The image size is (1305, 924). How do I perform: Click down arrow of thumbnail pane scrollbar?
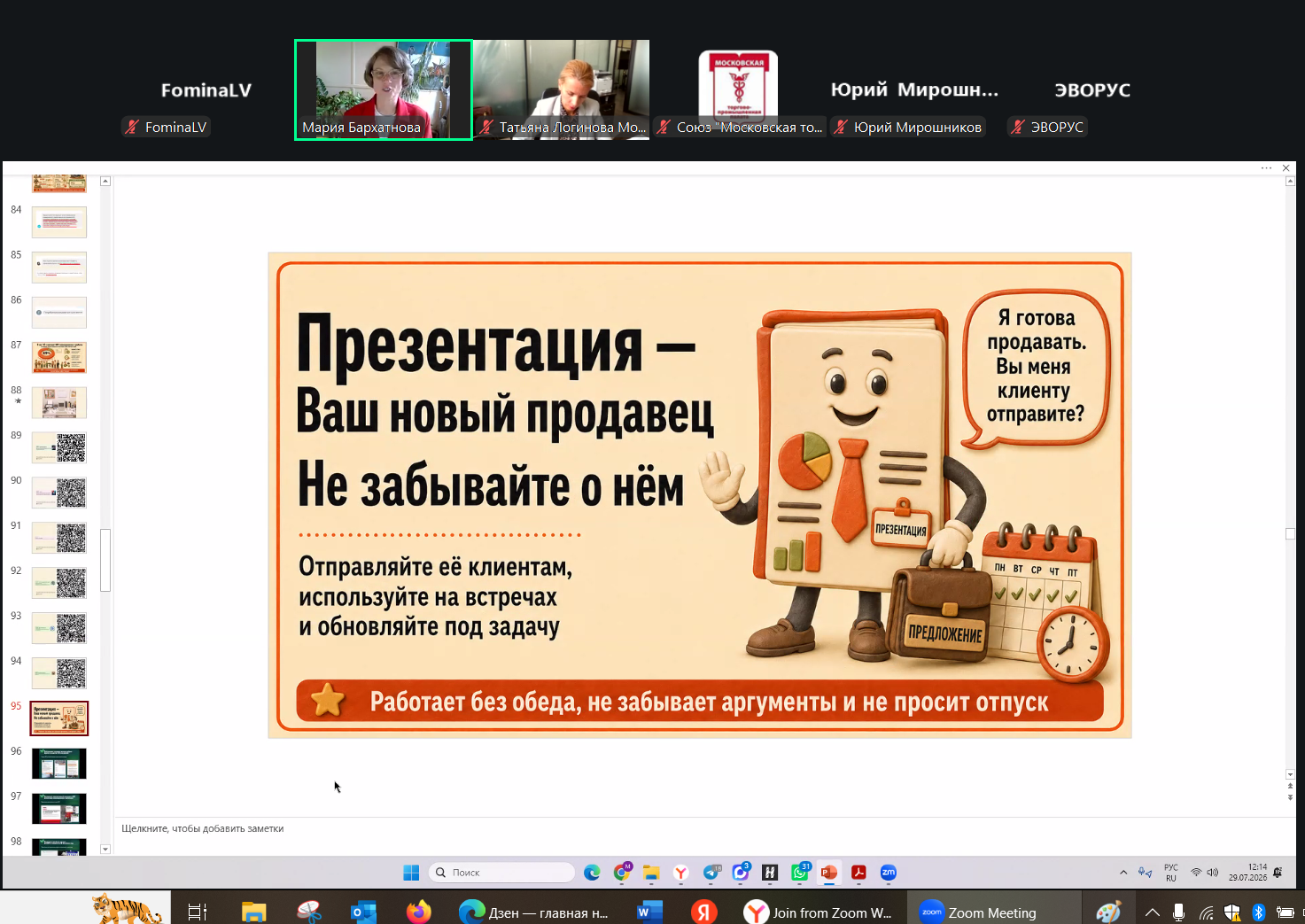[105, 850]
